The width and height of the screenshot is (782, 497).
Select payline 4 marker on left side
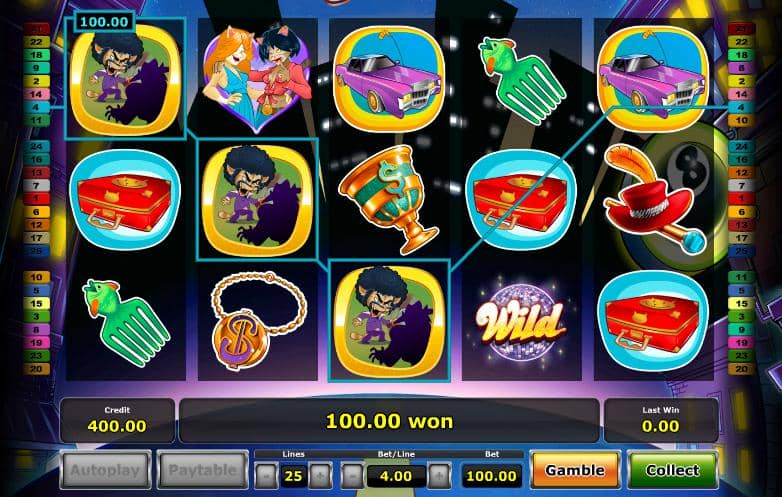[x=36, y=107]
